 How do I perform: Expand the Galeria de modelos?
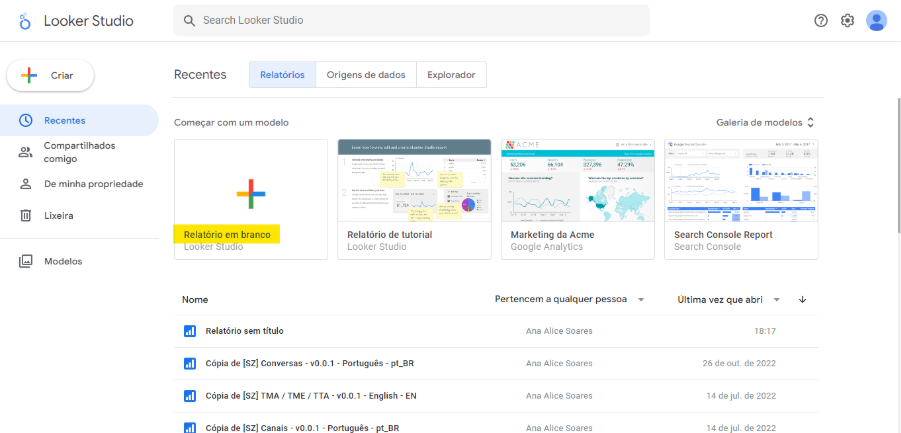pyautogui.click(x=765, y=122)
